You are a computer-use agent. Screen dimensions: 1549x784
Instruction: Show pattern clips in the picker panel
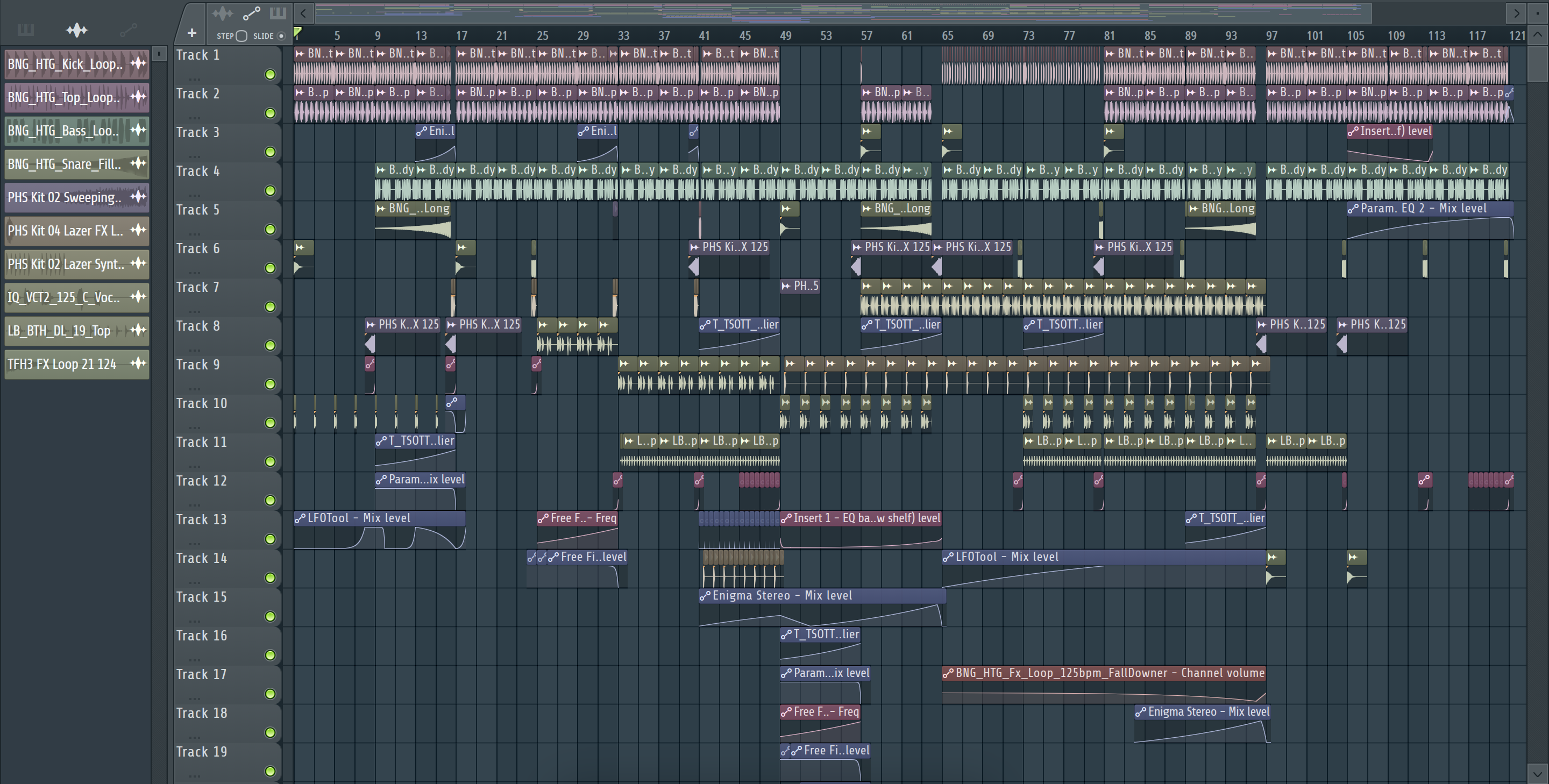[25, 30]
